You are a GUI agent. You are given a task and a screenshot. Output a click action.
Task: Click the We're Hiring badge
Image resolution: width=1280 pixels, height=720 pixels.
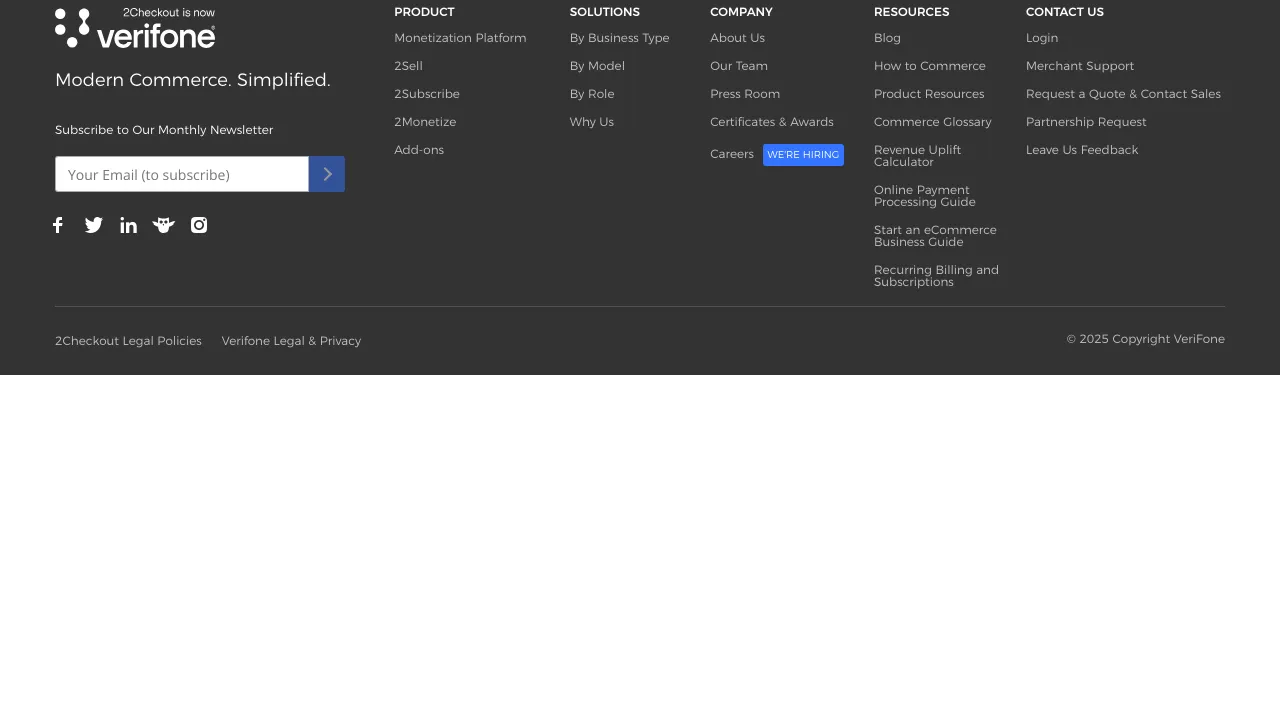pyautogui.click(x=803, y=155)
